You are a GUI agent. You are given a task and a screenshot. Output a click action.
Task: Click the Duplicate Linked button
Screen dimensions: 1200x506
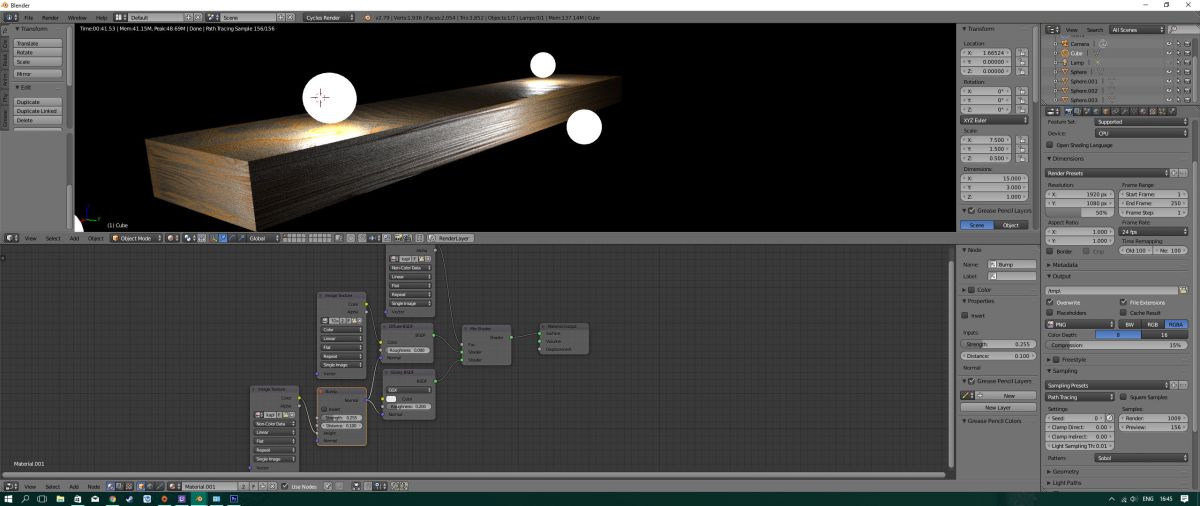tap(39, 111)
